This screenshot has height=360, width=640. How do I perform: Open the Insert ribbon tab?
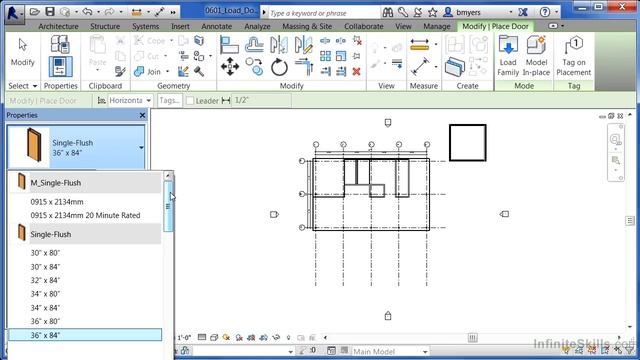pos(180,26)
